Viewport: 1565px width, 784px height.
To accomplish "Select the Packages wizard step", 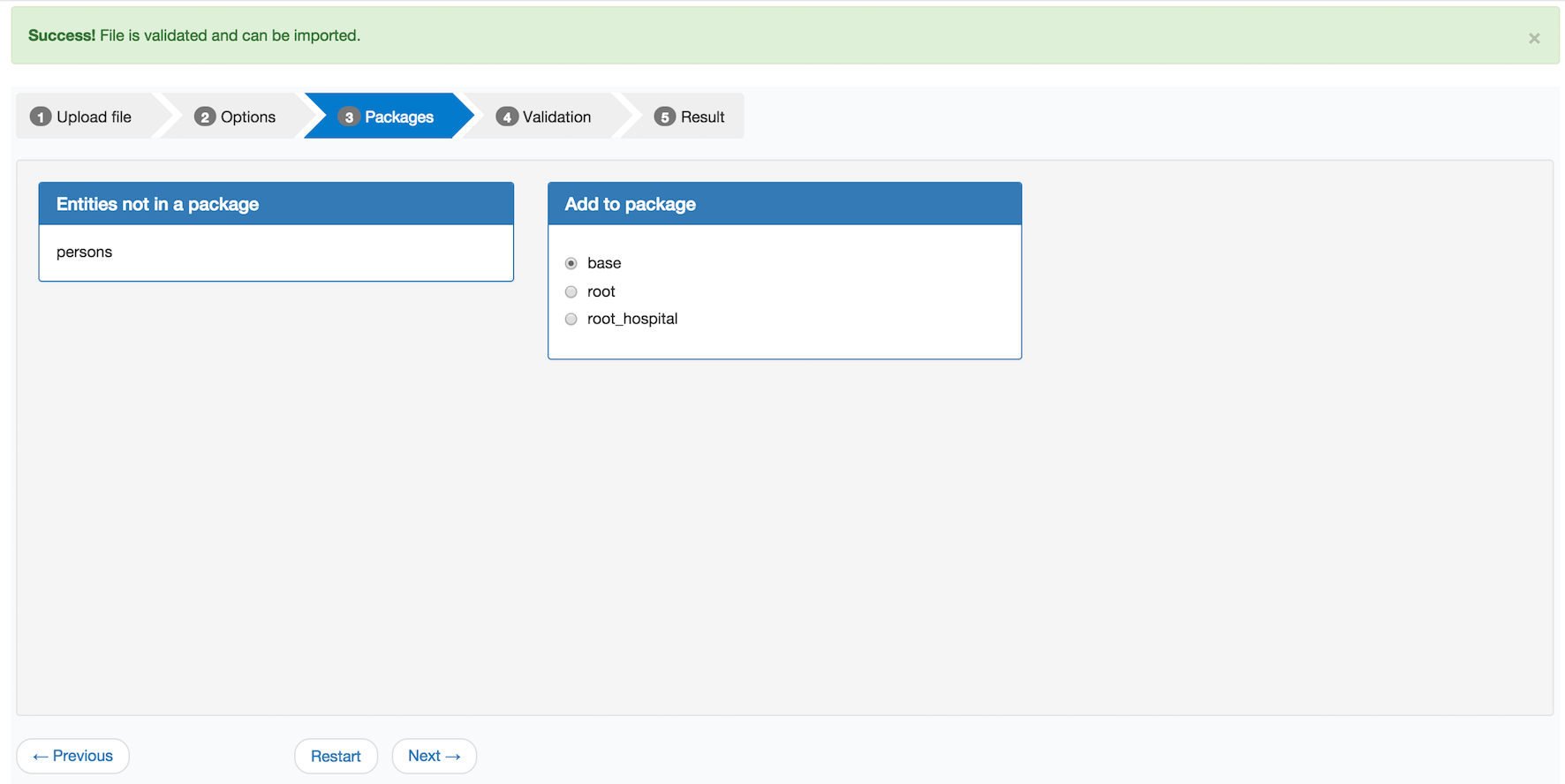I will click(x=388, y=117).
